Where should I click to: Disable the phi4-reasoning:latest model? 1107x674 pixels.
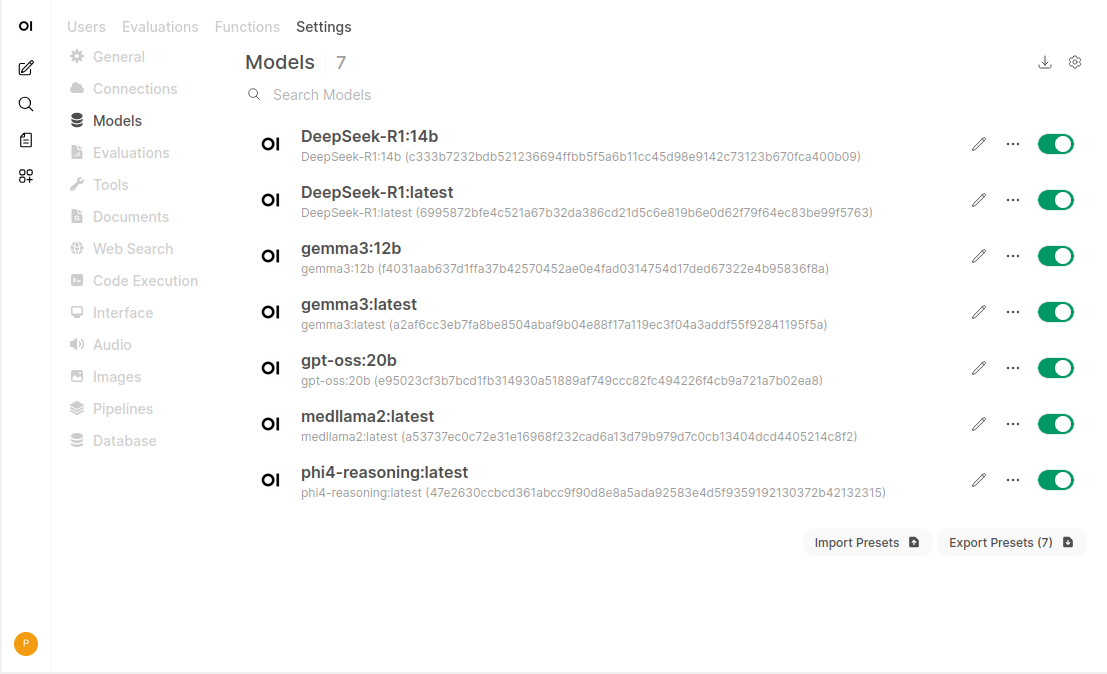[1055, 480]
